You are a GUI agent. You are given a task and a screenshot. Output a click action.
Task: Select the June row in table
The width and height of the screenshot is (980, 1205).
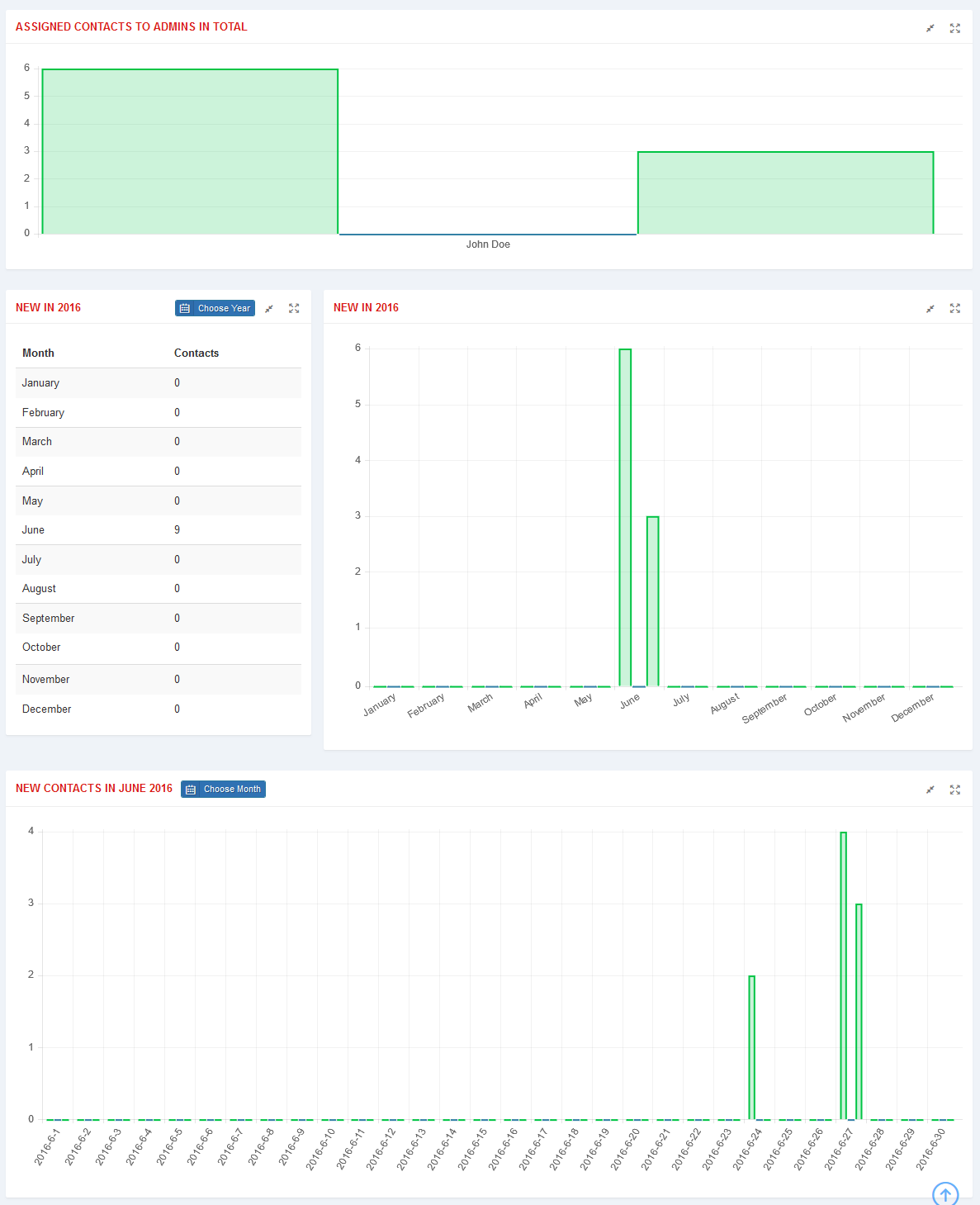tap(159, 529)
